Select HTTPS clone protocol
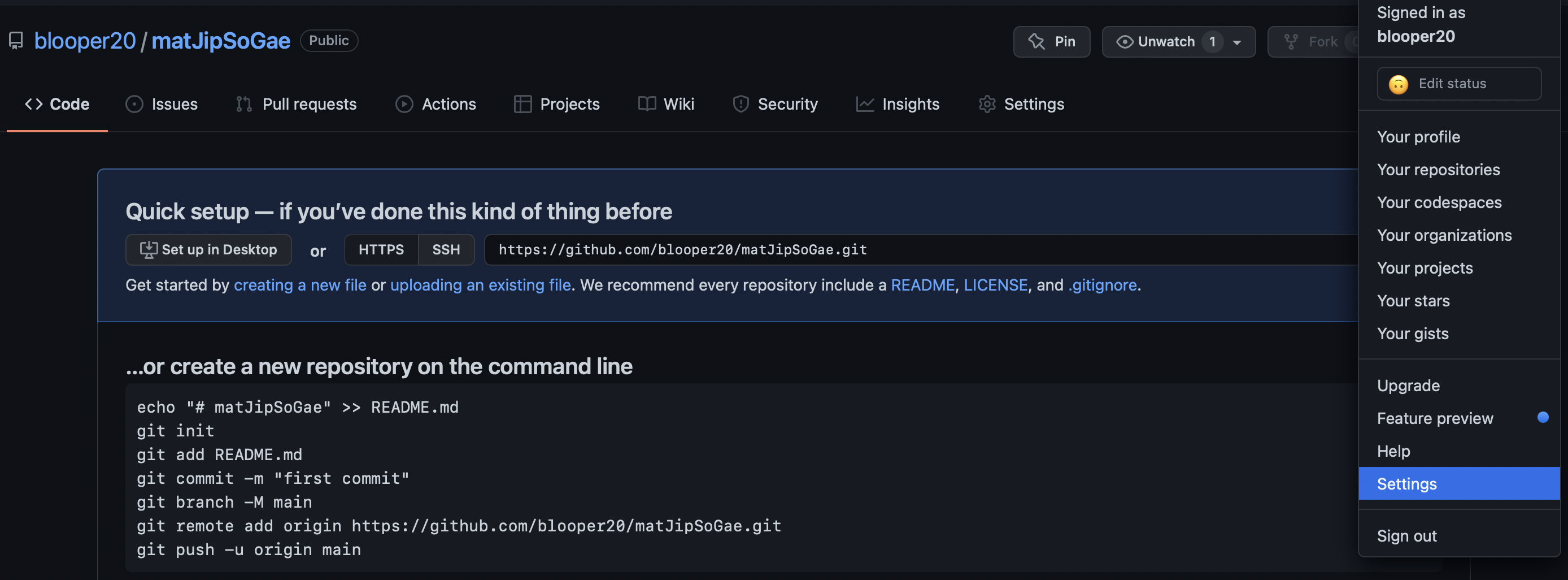Viewport: 1568px width, 580px height. pyautogui.click(x=381, y=250)
